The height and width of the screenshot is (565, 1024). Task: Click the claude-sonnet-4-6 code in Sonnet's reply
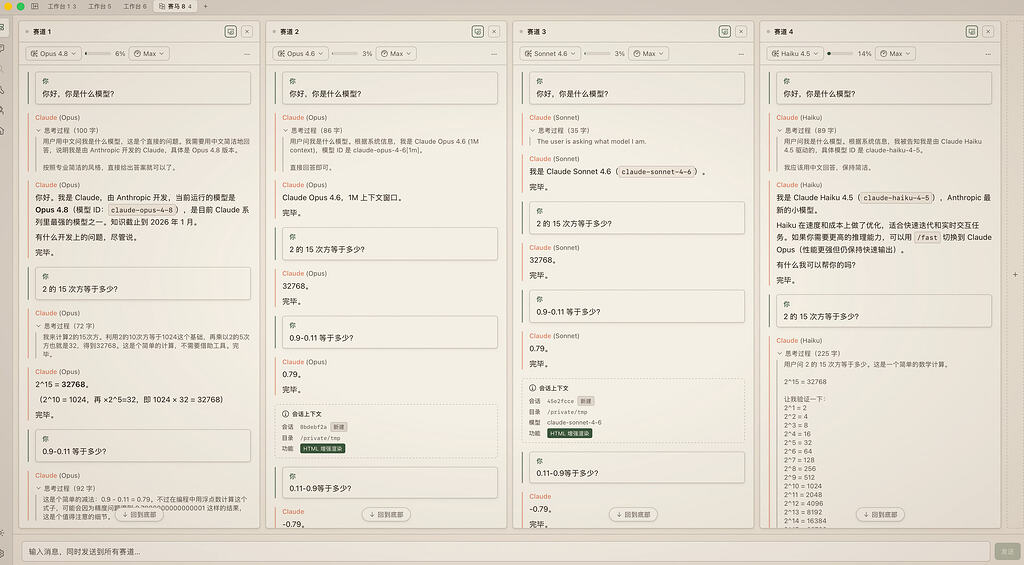click(x=656, y=172)
